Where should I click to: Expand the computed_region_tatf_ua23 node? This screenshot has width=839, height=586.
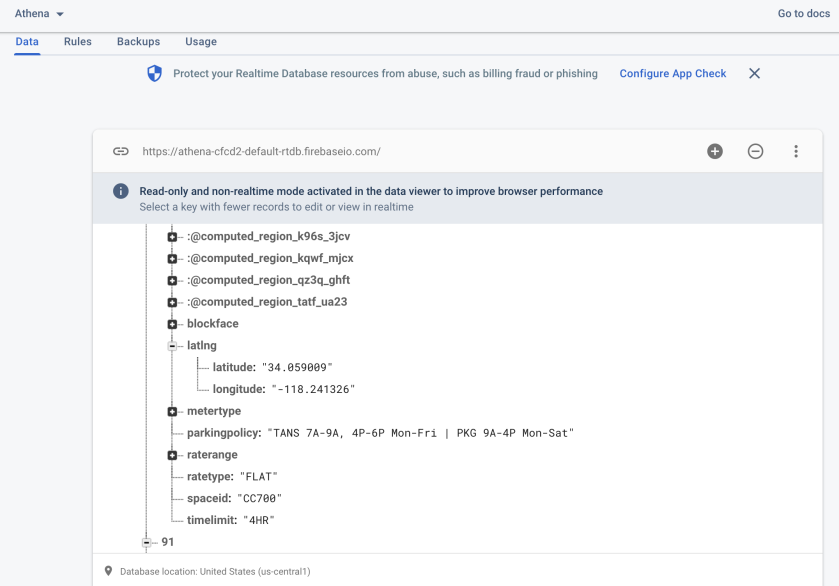pyautogui.click(x=172, y=303)
